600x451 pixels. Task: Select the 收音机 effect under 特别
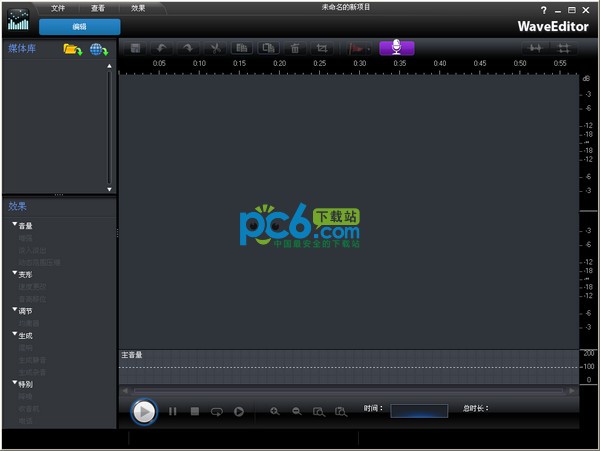[29, 409]
